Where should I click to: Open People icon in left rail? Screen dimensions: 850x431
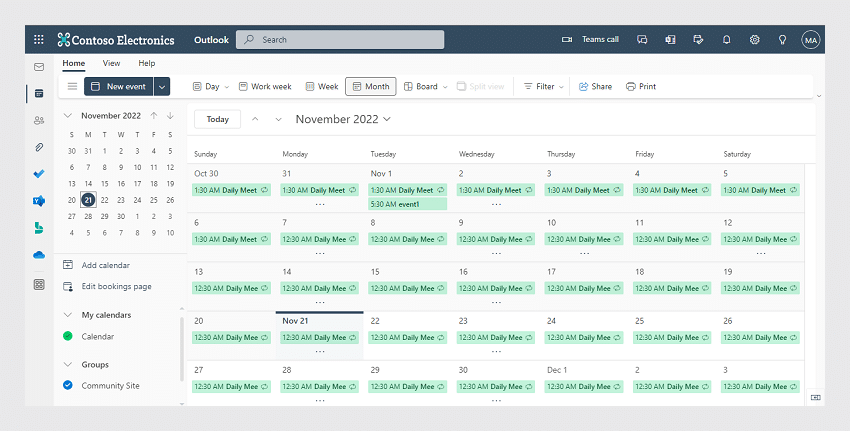pyautogui.click(x=39, y=120)
